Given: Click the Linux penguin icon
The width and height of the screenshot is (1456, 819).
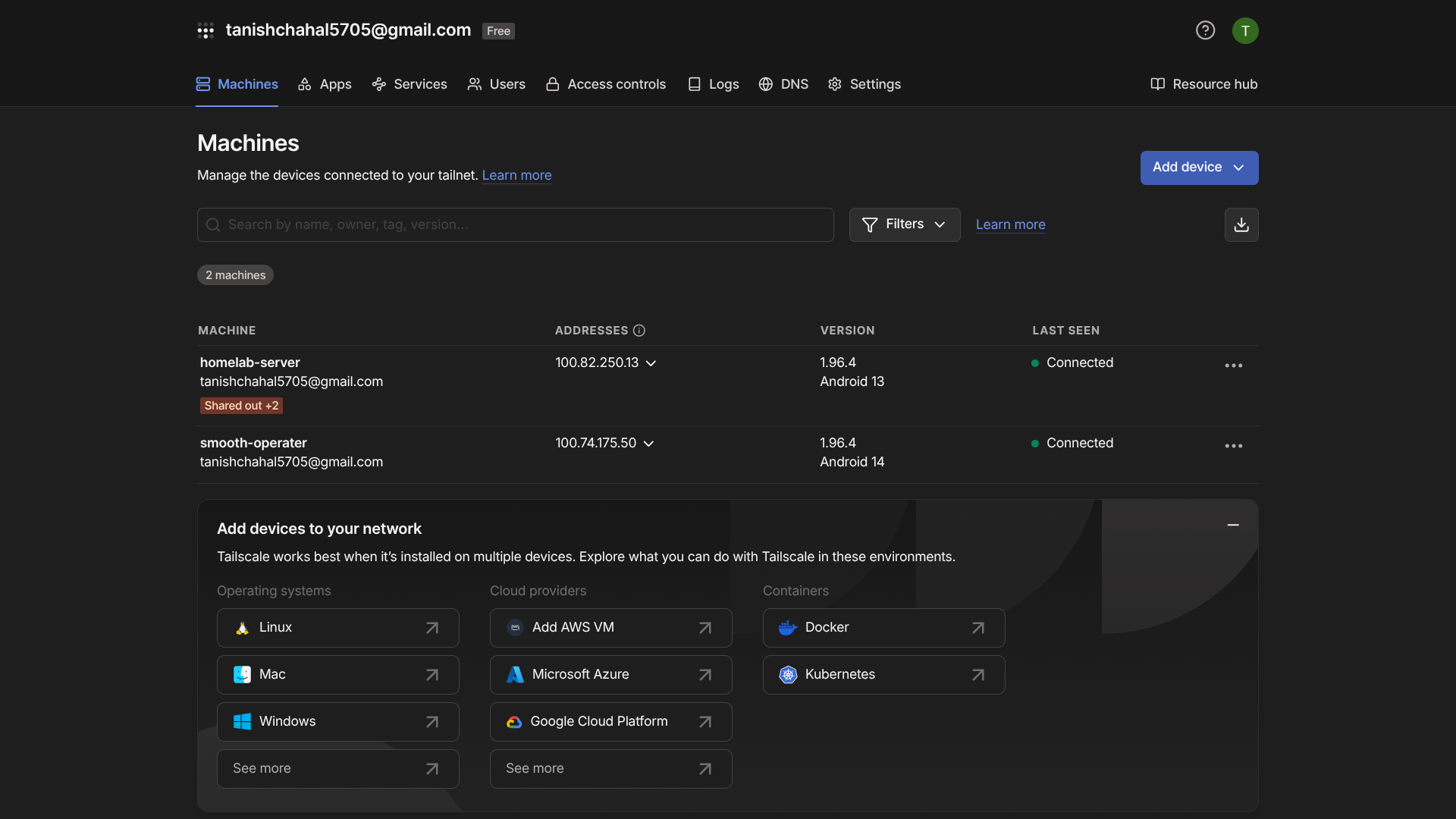Looking at the screenshot, I should coord(242,628).
